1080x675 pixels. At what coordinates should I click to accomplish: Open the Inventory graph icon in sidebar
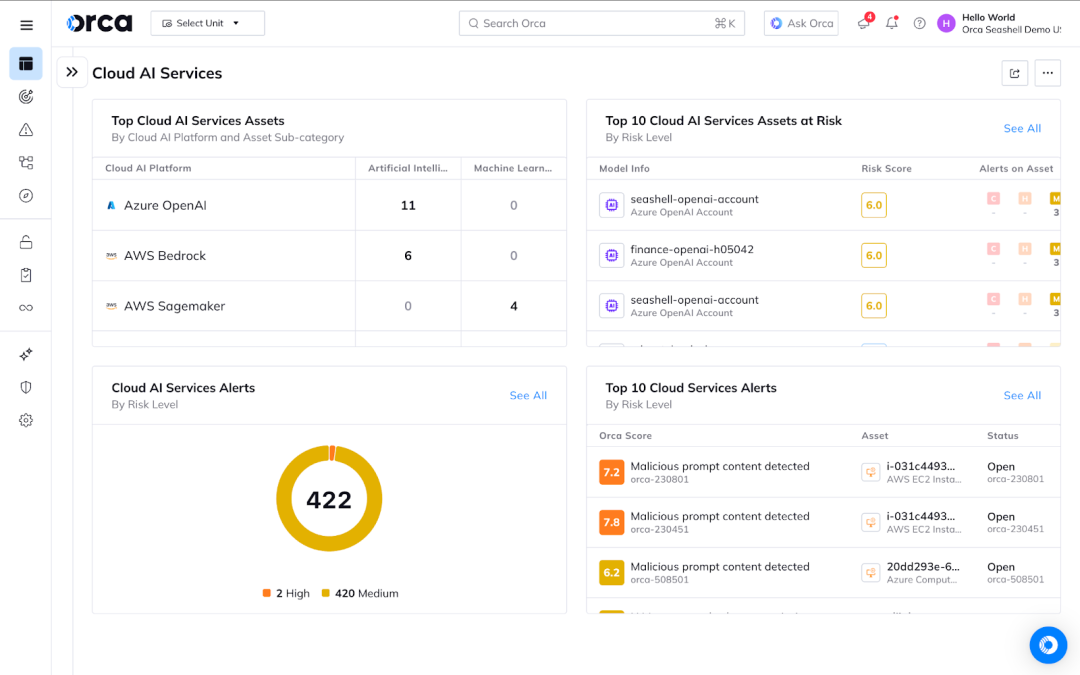(26, 162)
